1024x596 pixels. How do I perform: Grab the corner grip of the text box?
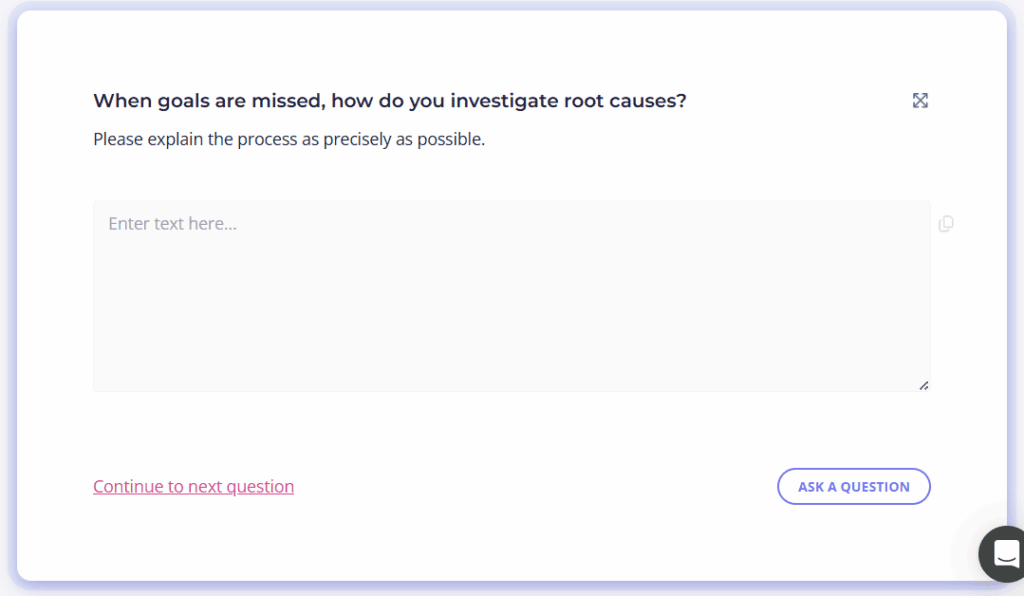click(923, 385)
